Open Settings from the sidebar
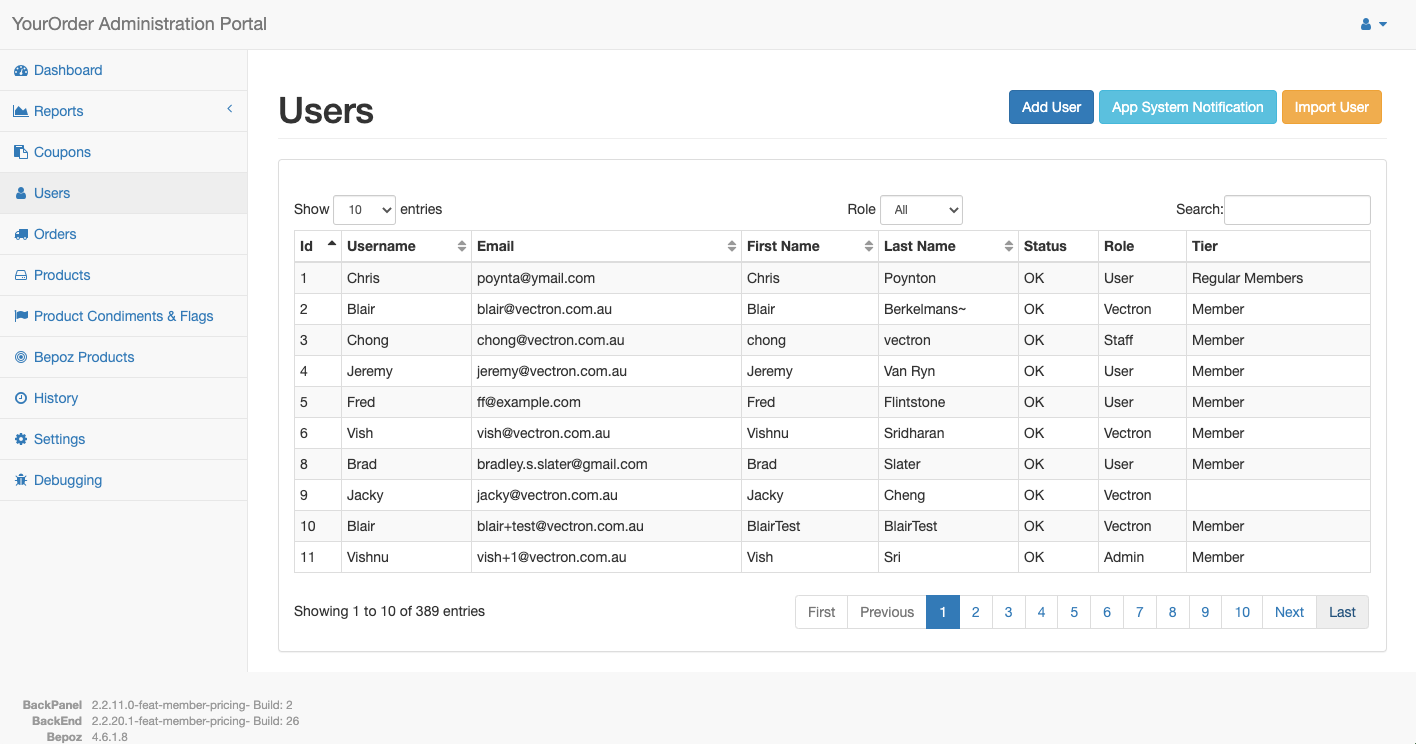This screenshot has width=1416, height=744. 59,439
